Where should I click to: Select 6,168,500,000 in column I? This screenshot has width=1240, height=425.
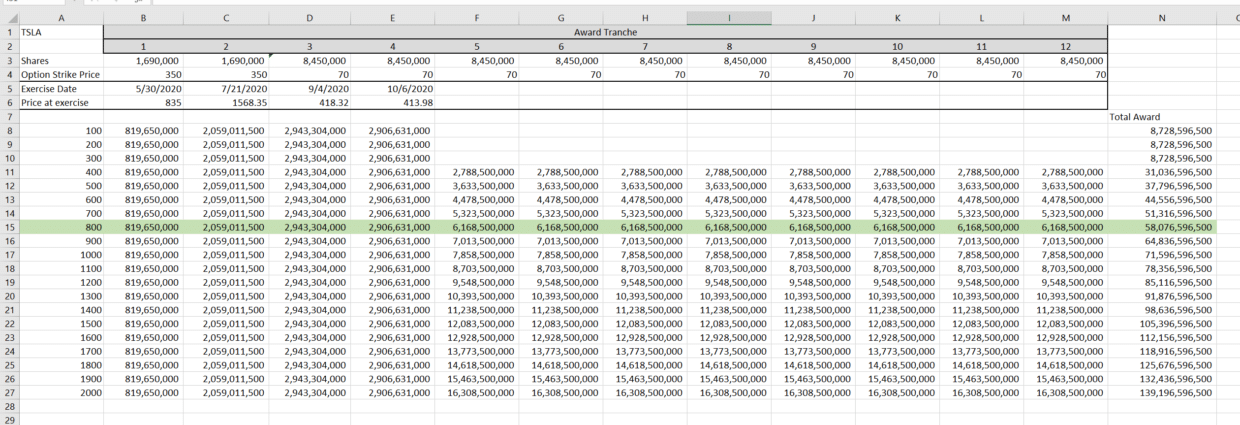[728, 228]
